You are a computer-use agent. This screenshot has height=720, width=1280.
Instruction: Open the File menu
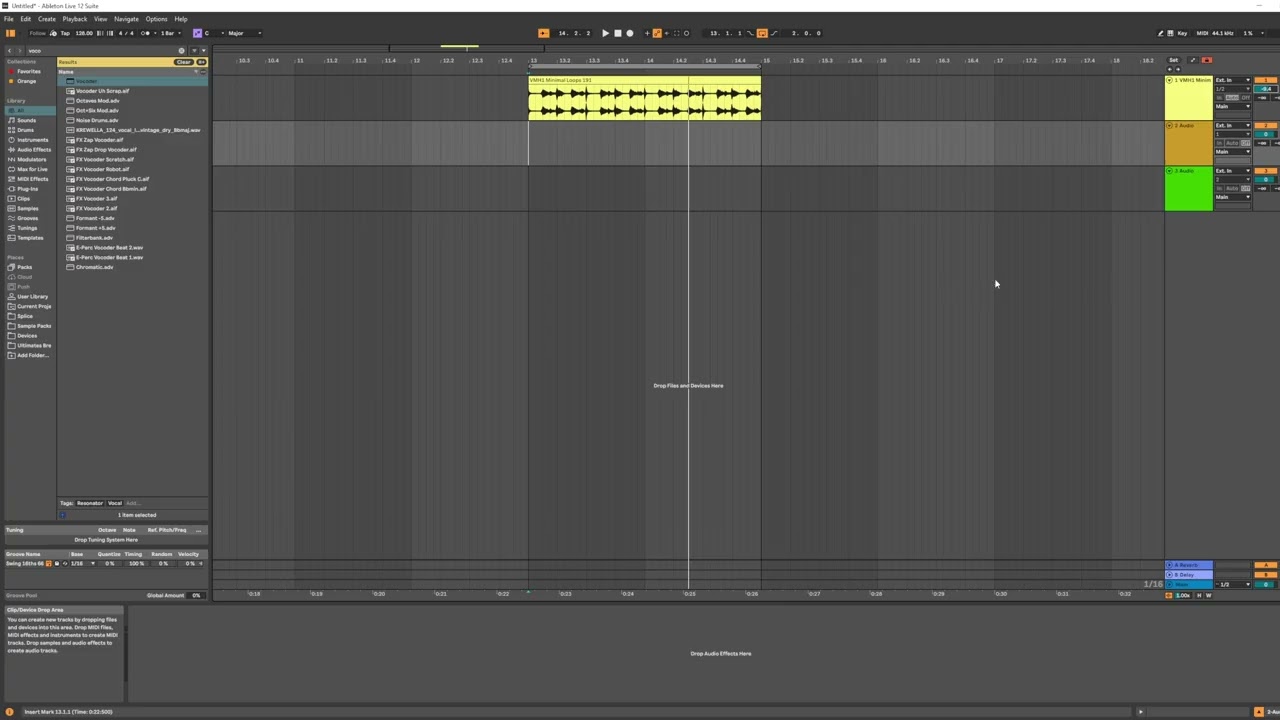coord(8,19)
